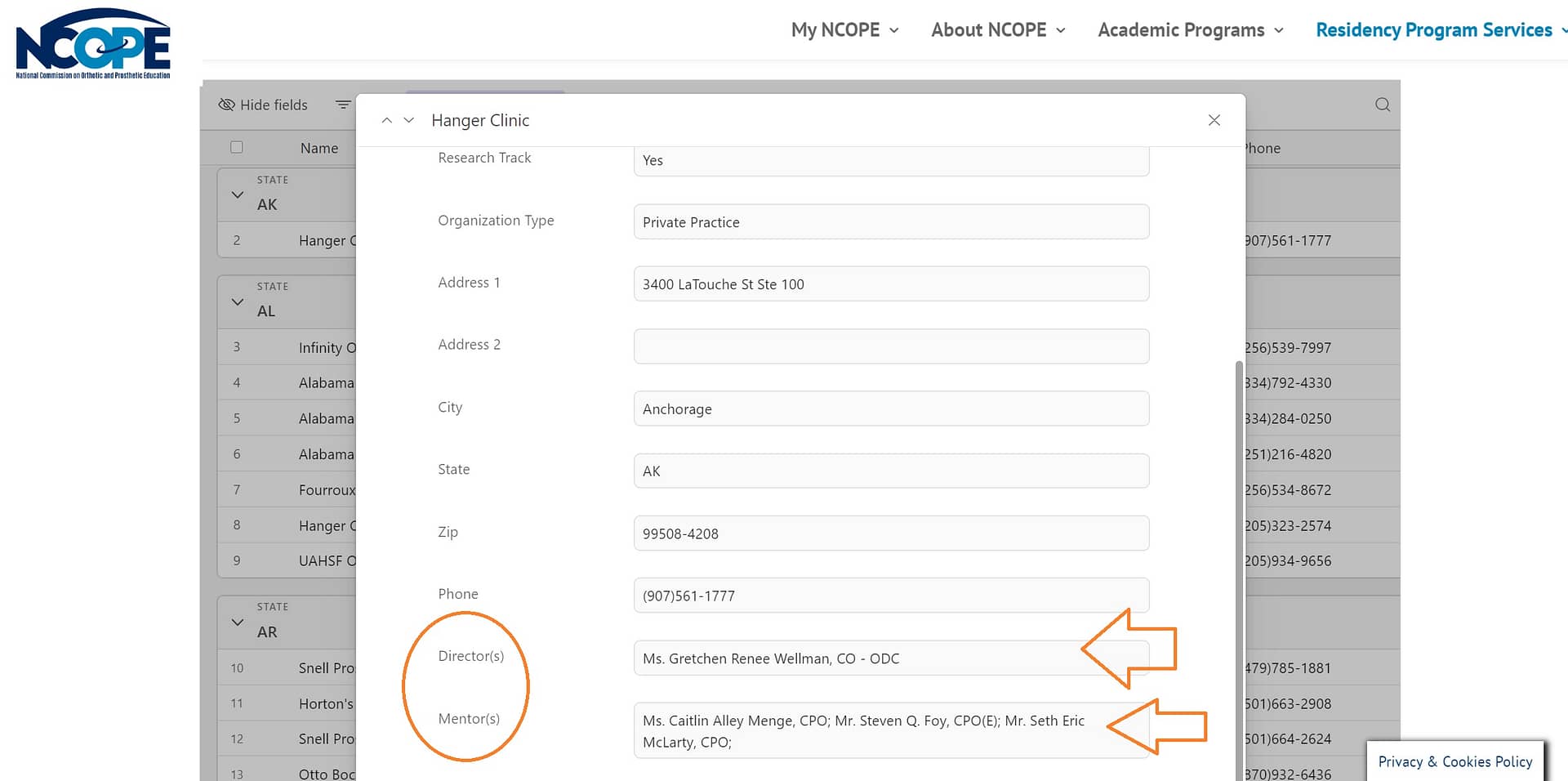Screen dimensions: 1568x781
Task: Select row 7 Fourroux in the table
Action: [x=287, y=489]
